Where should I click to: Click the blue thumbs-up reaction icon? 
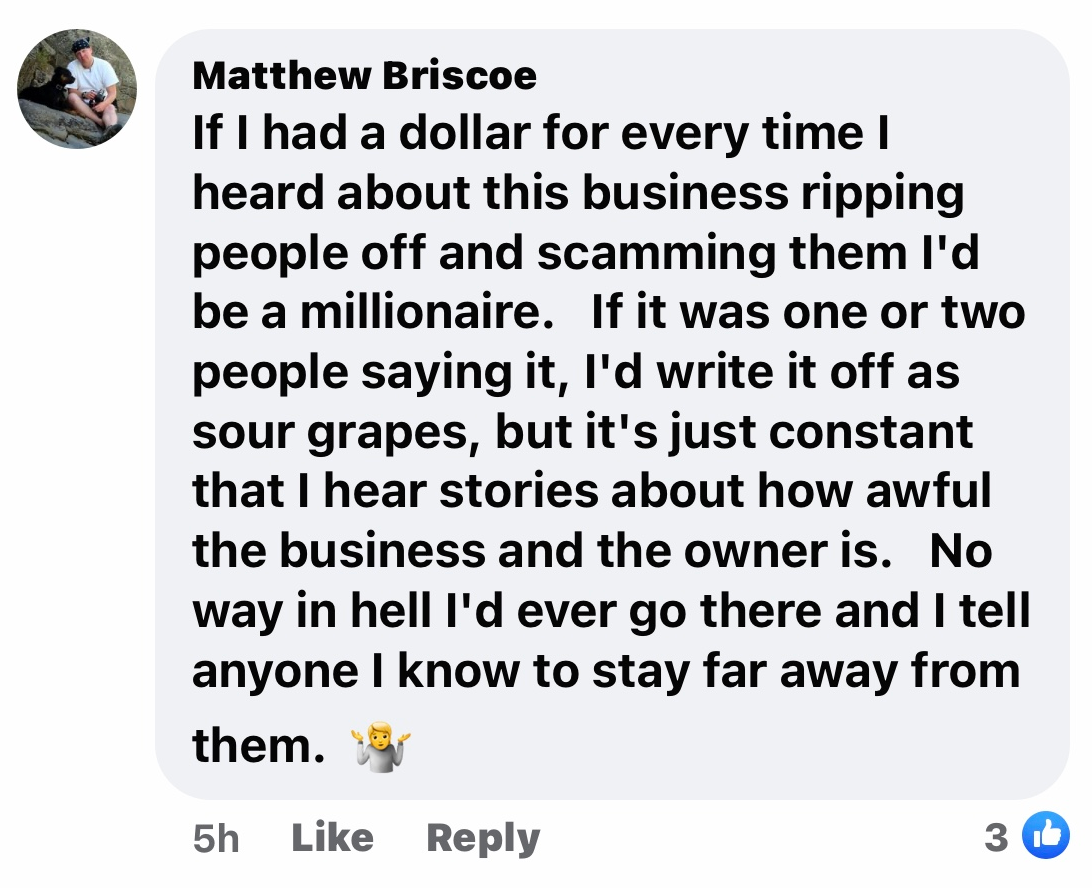click(x=1044, y=836)
